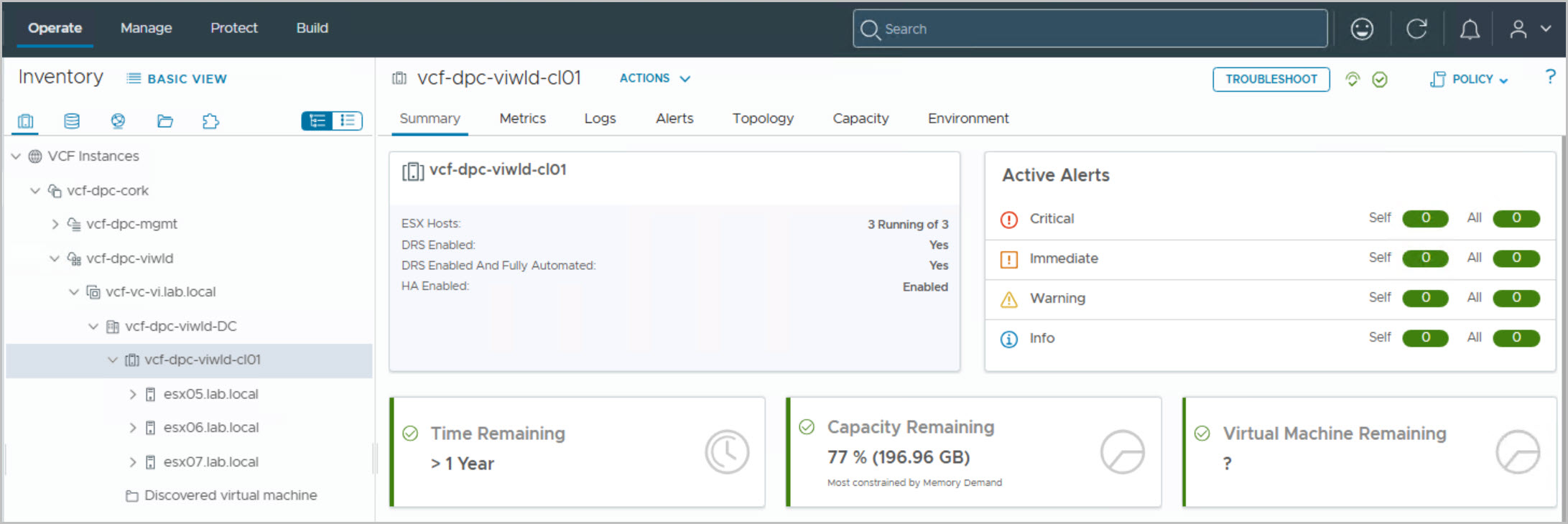Expand the vcf-dpc-mgmt node
Screen dimensions: 1568x524
point(55,225)
